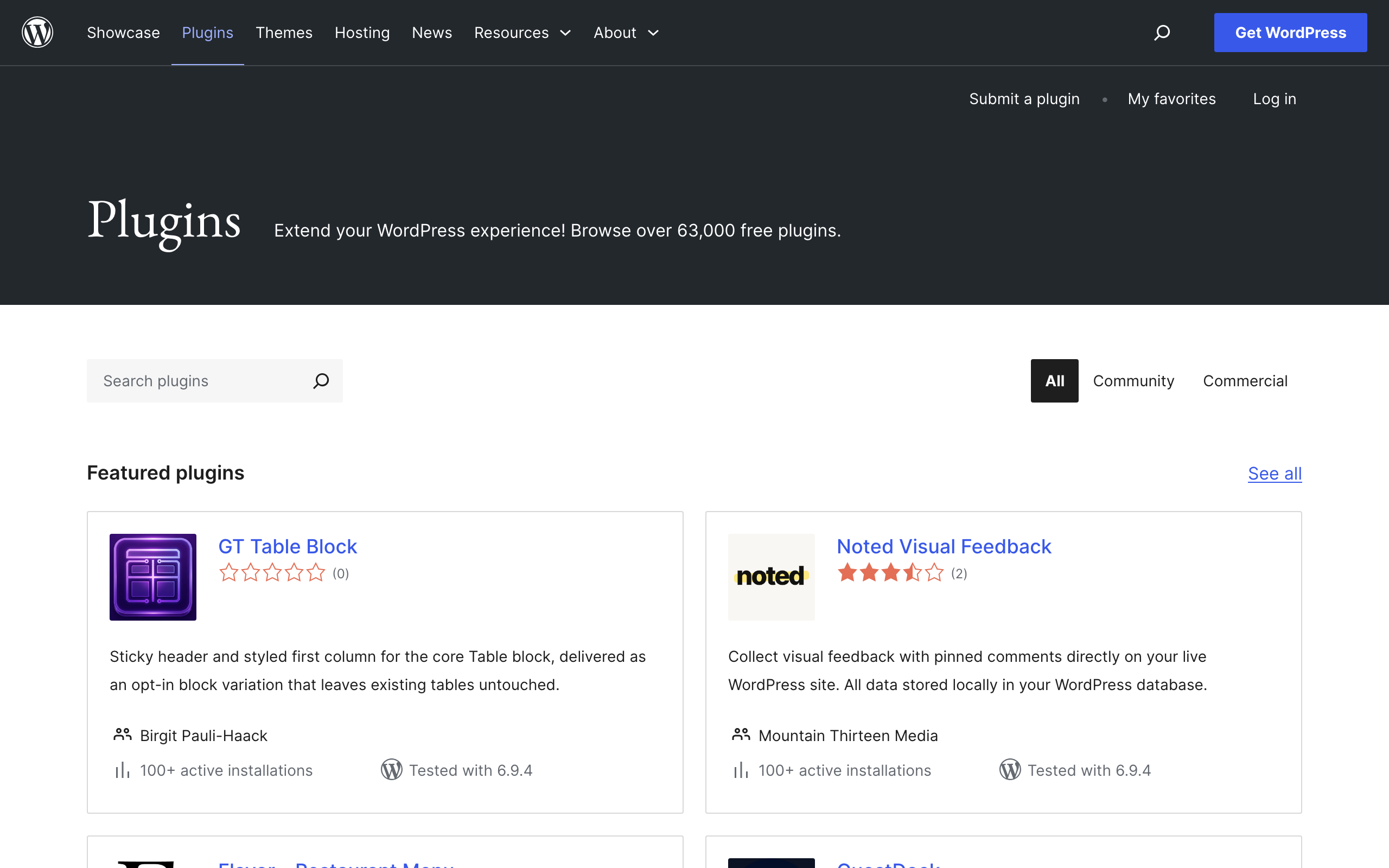Submit search using the plugins search magnifier
The height and width of the screenshot is (868, 1389).
click(x=321, y=381)
